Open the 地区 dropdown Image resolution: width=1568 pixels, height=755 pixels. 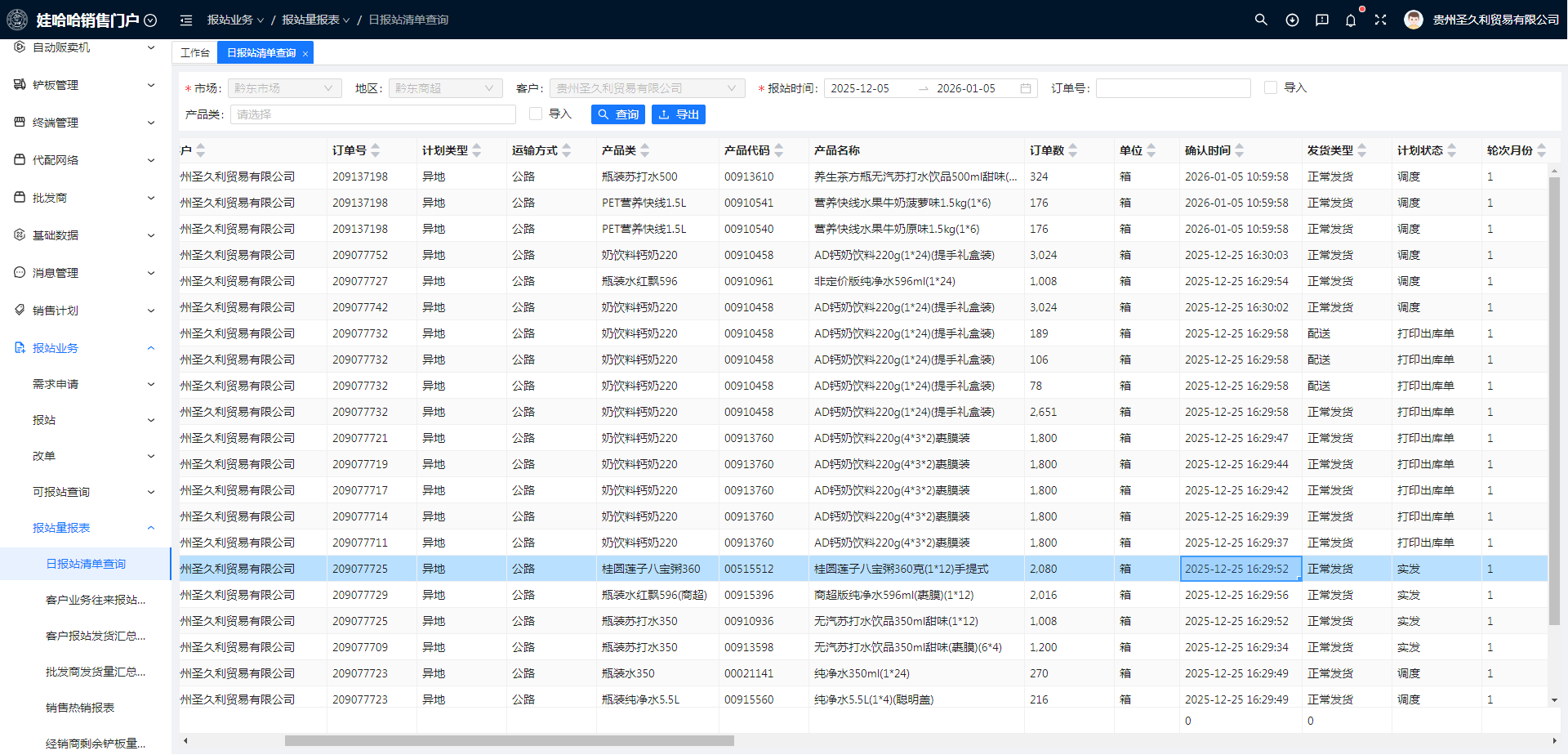[445, 88]
